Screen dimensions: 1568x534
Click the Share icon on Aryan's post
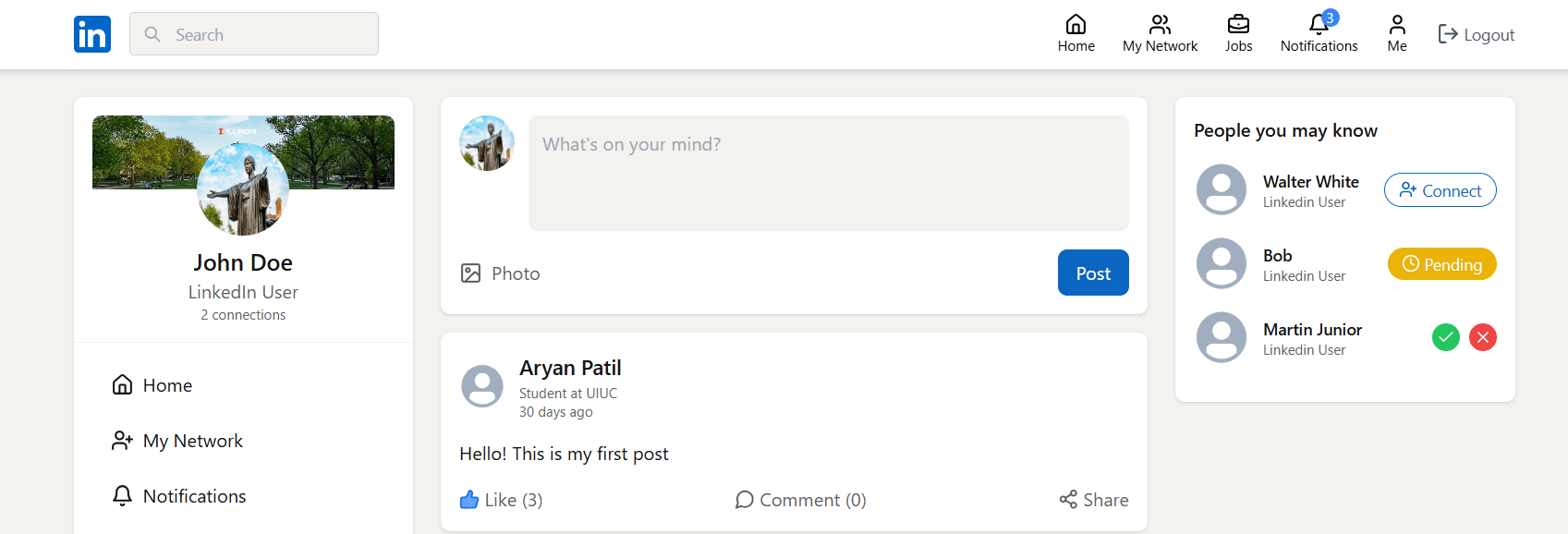pyautogui.click(x=1069, y=499)
